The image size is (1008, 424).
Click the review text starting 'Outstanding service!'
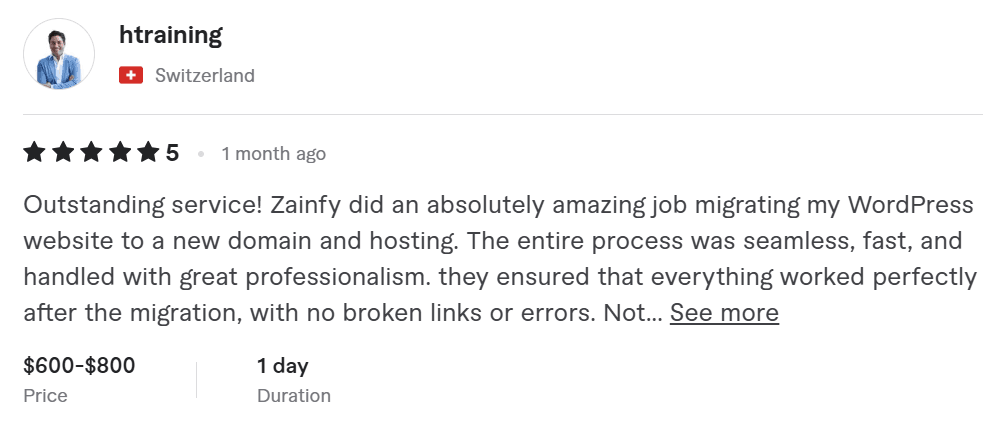click(500, 260)
